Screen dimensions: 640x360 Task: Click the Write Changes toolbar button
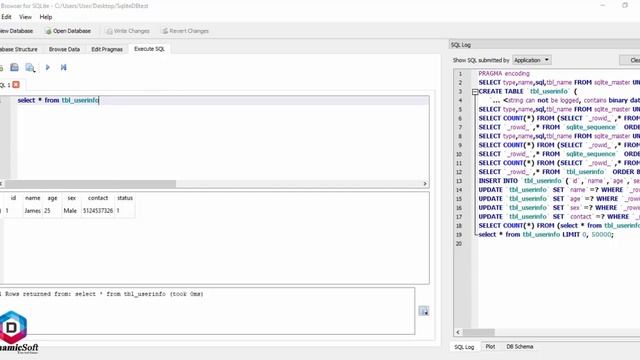(128, 31)
